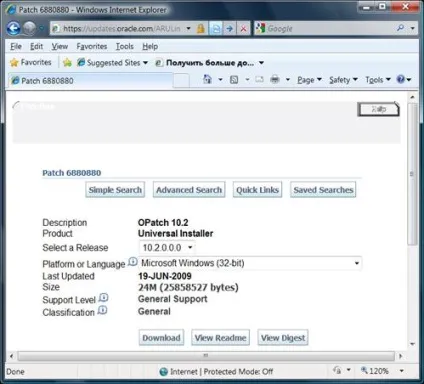Screen dimensions: 424x384
Task: Click the Add to Favorites Bar star icon
Action: point(67,62)
